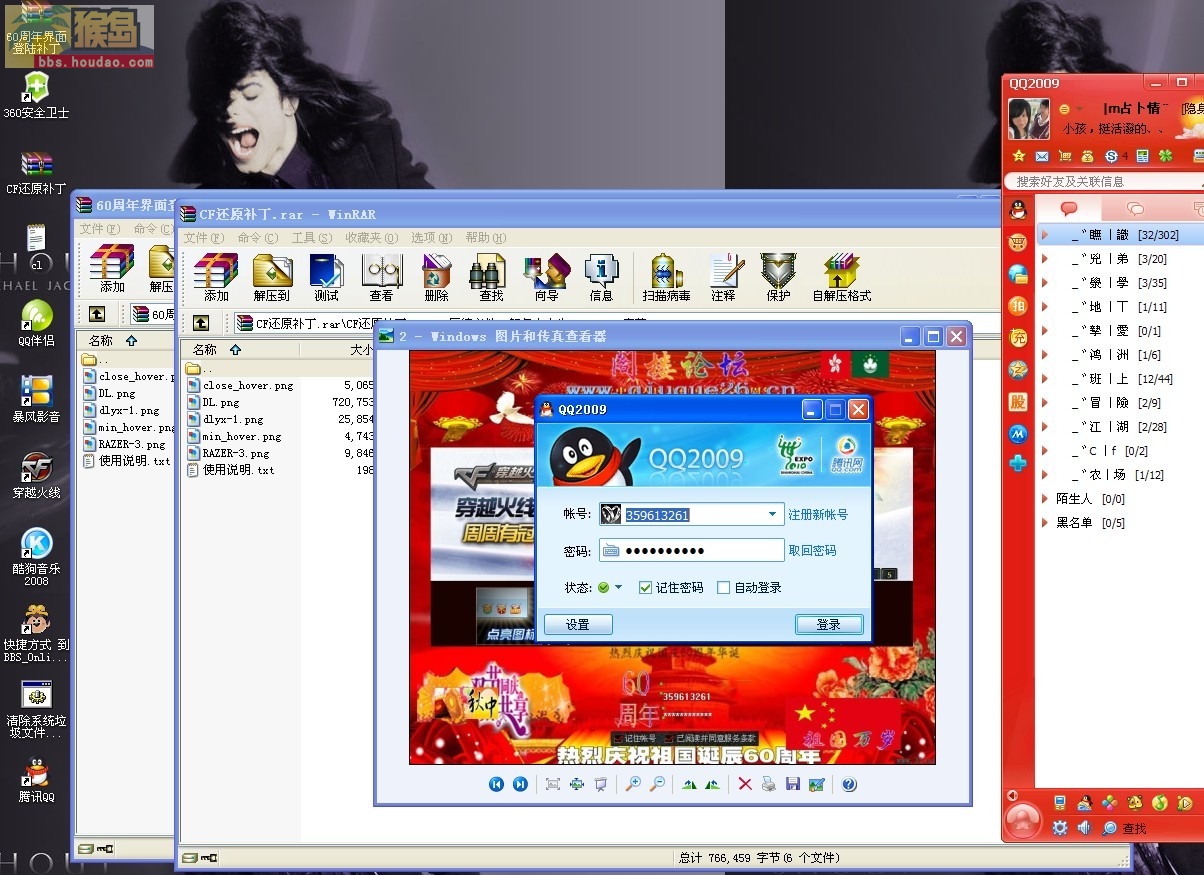Click the 名称 column header in CF还原补丁 WinRAR
Viewport: 1204px width, 875px height.
point(239,350)
